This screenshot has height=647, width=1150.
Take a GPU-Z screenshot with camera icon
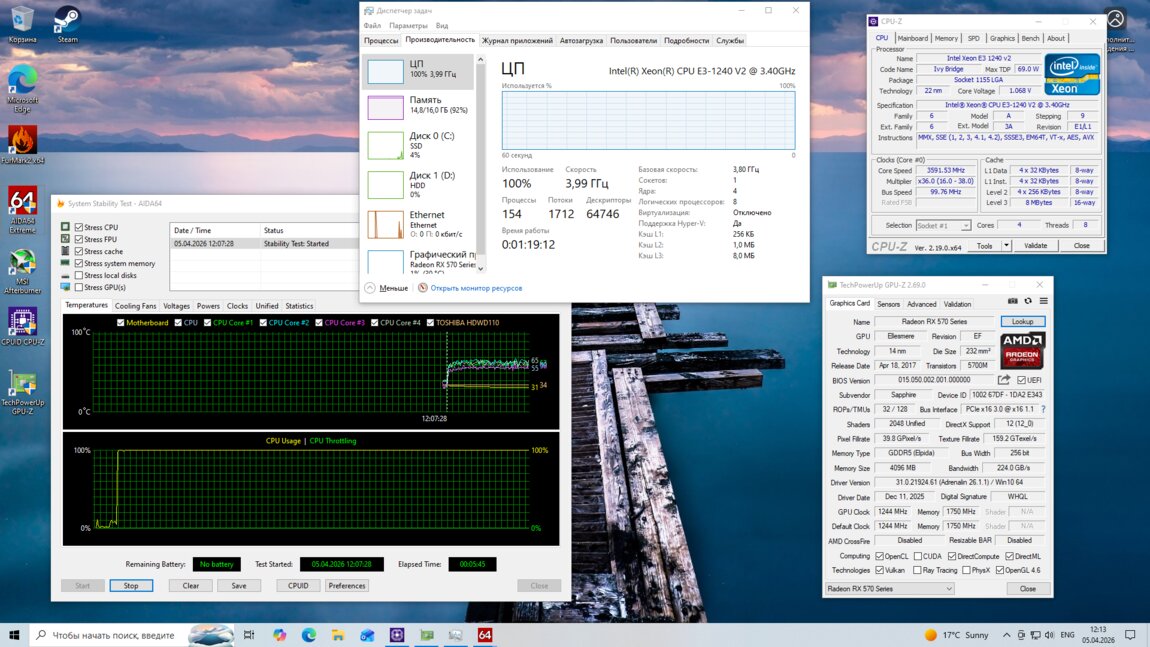coord(1012,301)
